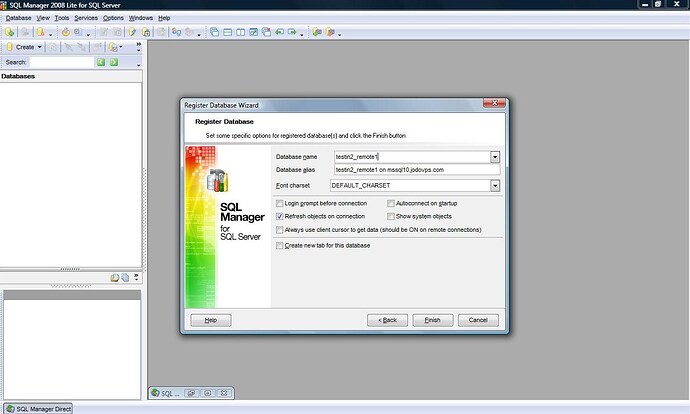Click the small window icon beside orange circle
The width and height of the screenshot is (690, 414).
78,32
